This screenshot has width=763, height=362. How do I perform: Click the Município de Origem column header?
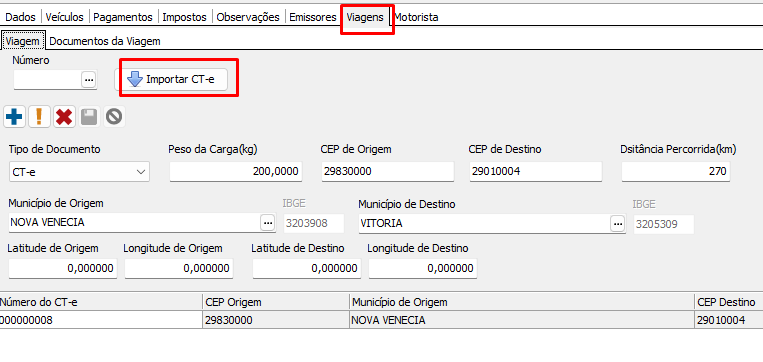pyautogui.click(x=522, y=302)
